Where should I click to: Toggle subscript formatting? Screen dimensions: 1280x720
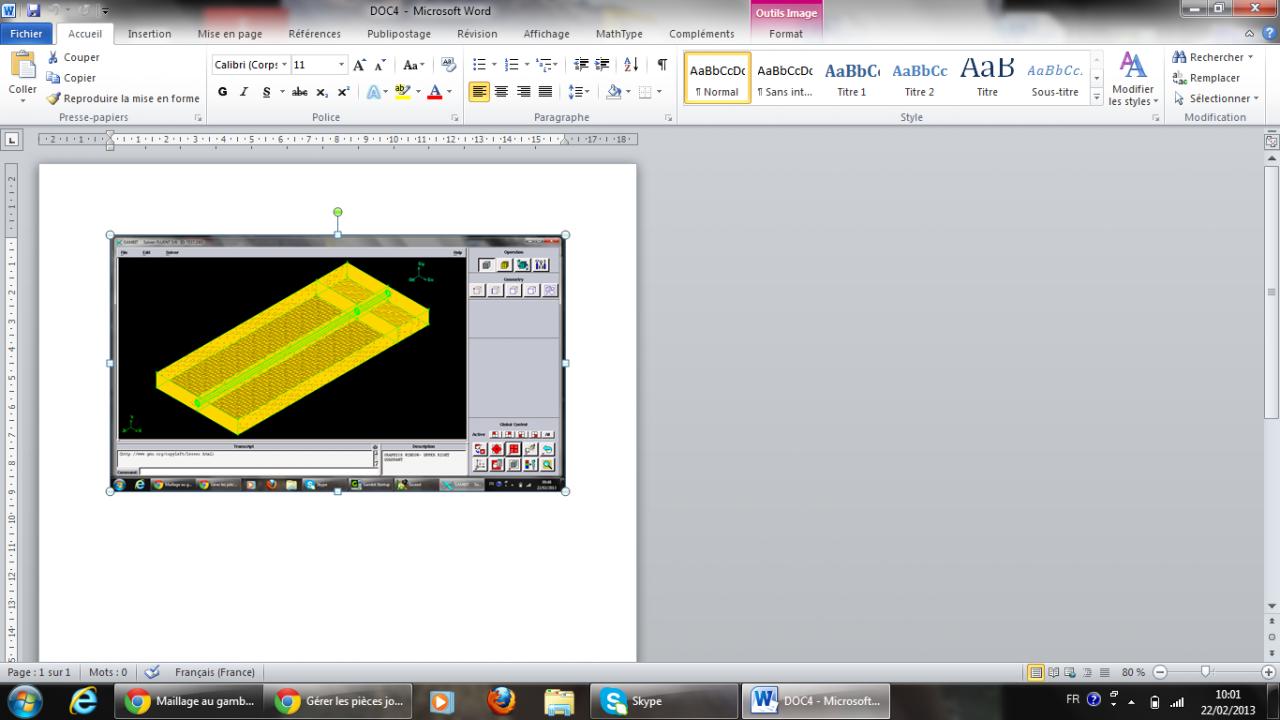tap(322, 92)
